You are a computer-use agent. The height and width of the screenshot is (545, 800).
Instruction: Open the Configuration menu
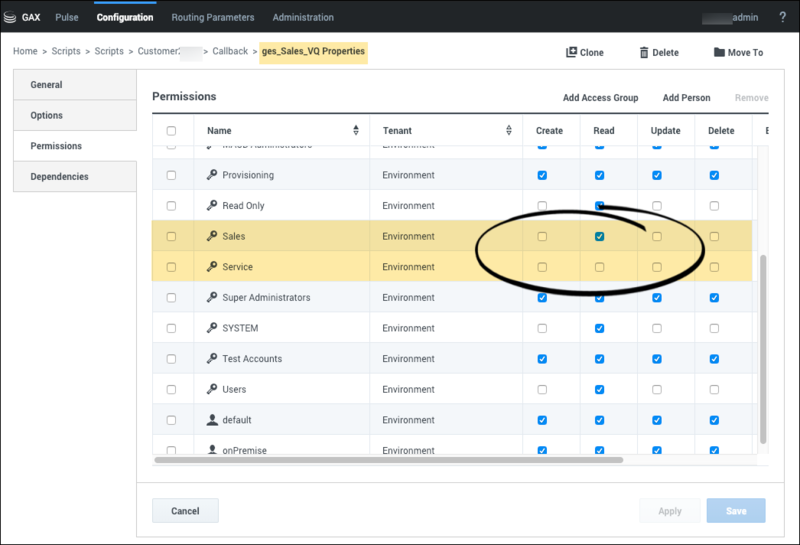125,17
